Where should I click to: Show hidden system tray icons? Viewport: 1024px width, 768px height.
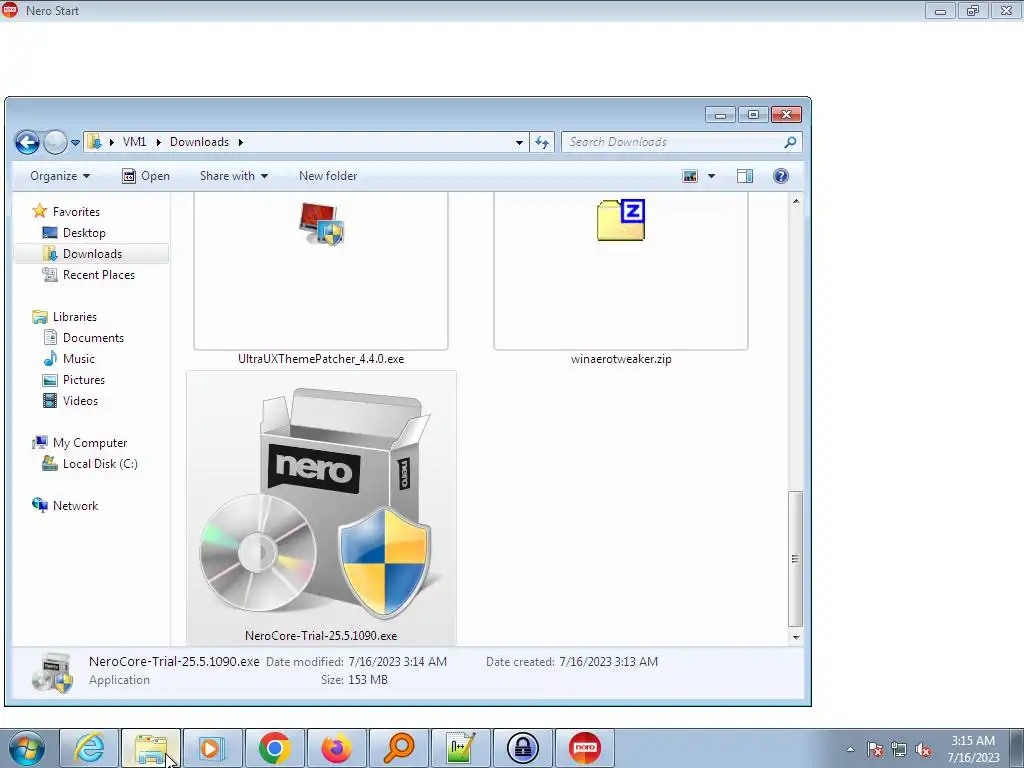coord(850,749)
